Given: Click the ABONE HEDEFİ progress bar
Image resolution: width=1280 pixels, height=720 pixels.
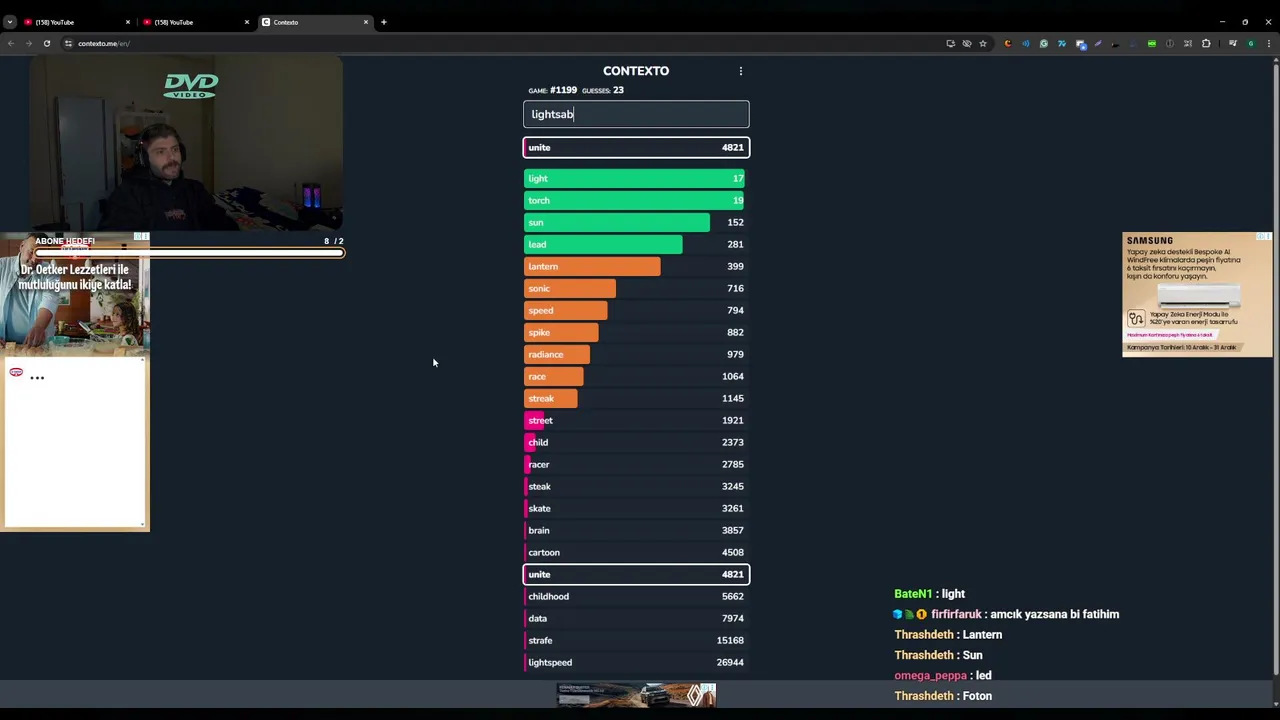Looking at the screenshot, I should click(x=189, y=253).
